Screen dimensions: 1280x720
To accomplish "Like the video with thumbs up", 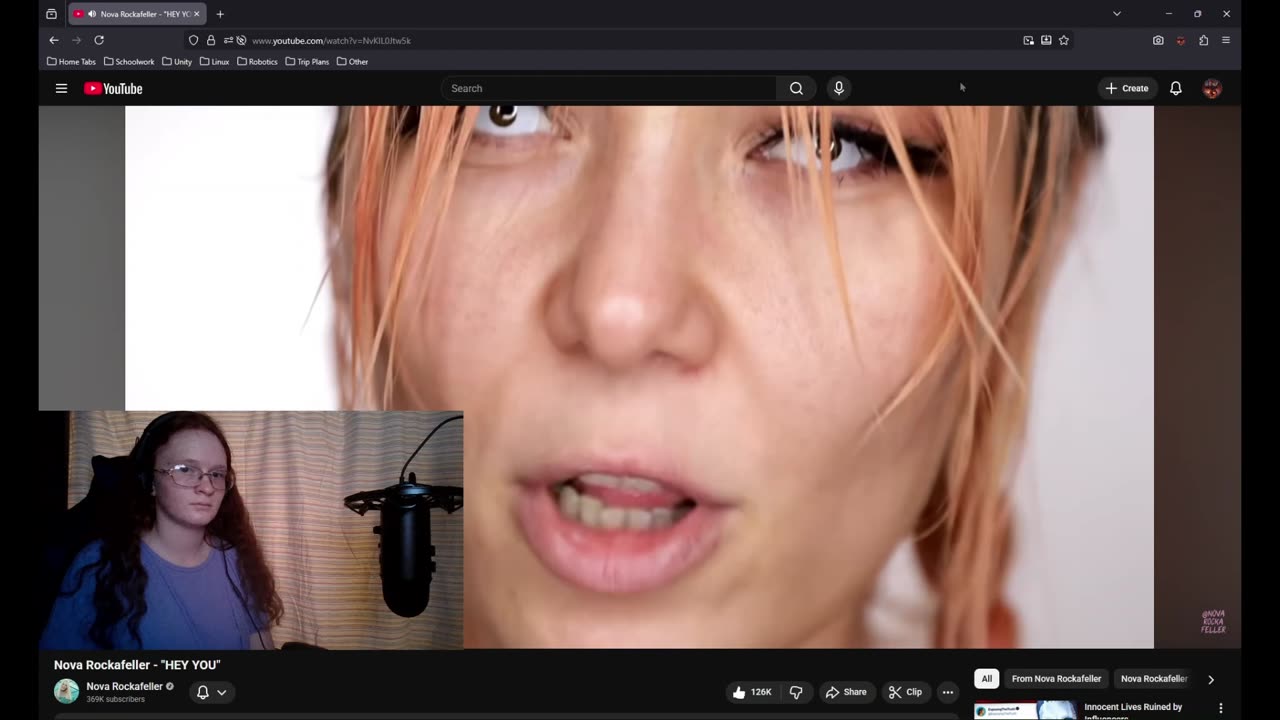I will [750, 692].
